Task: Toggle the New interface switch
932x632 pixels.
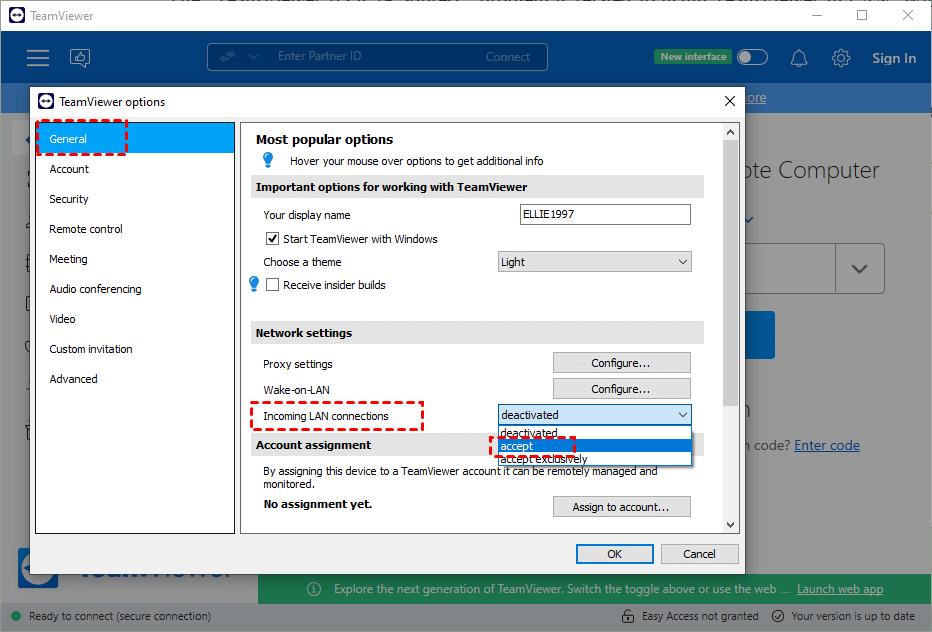Action: coord(752,57)
